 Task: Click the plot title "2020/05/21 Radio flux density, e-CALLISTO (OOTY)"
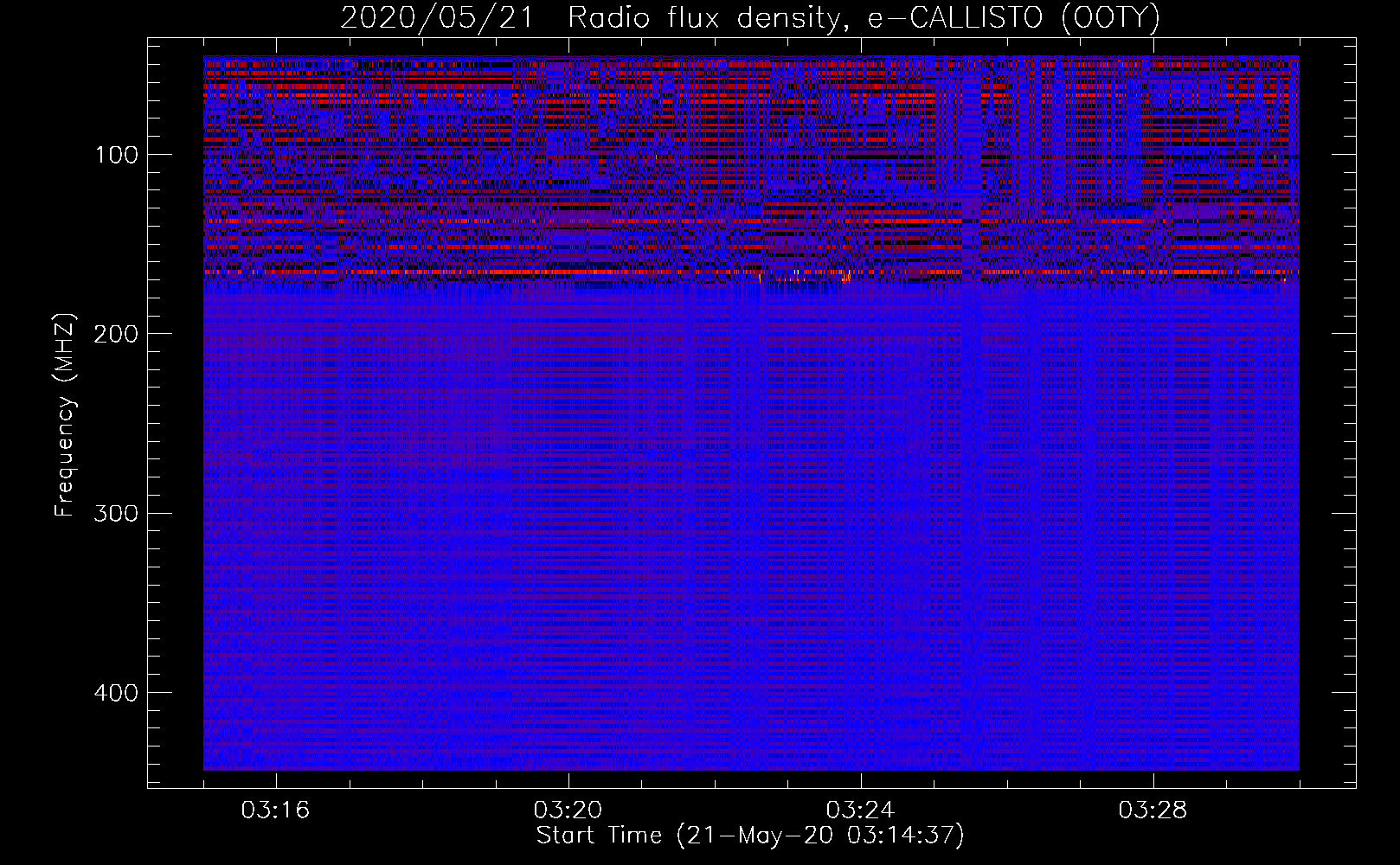pos(750,18)
